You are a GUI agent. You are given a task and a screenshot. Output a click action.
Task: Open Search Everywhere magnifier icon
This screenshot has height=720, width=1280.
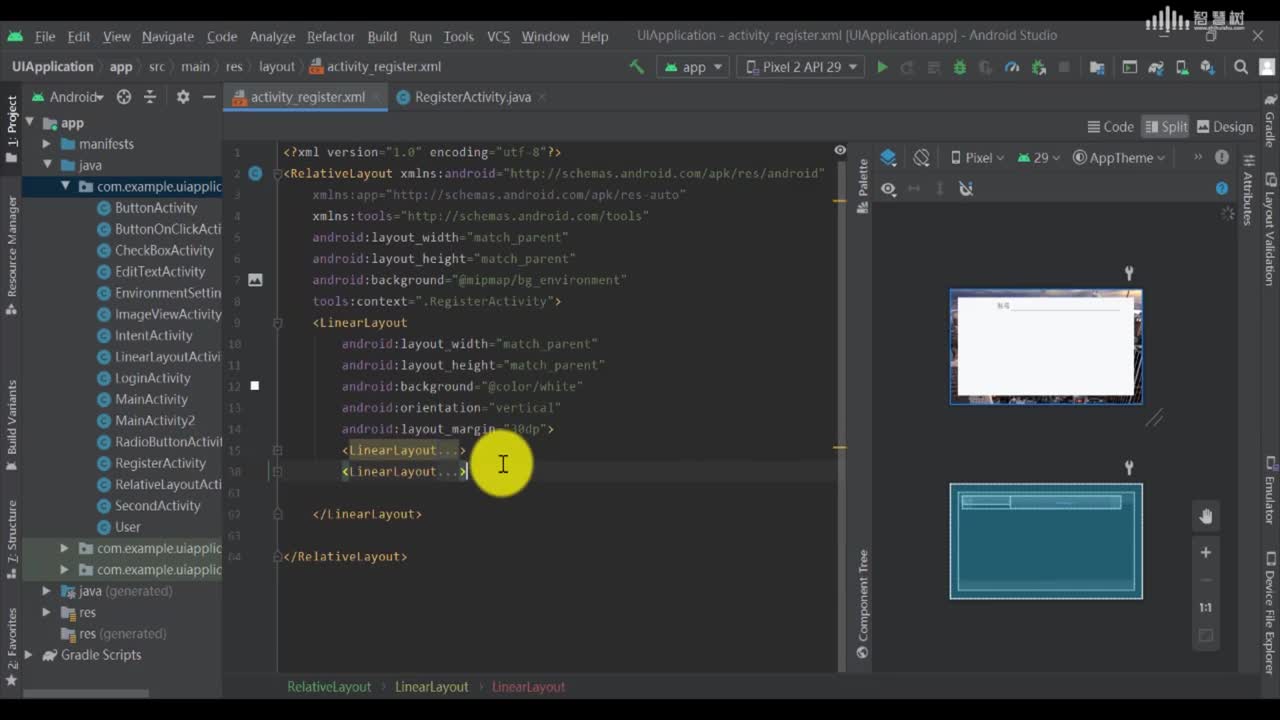1241,67
